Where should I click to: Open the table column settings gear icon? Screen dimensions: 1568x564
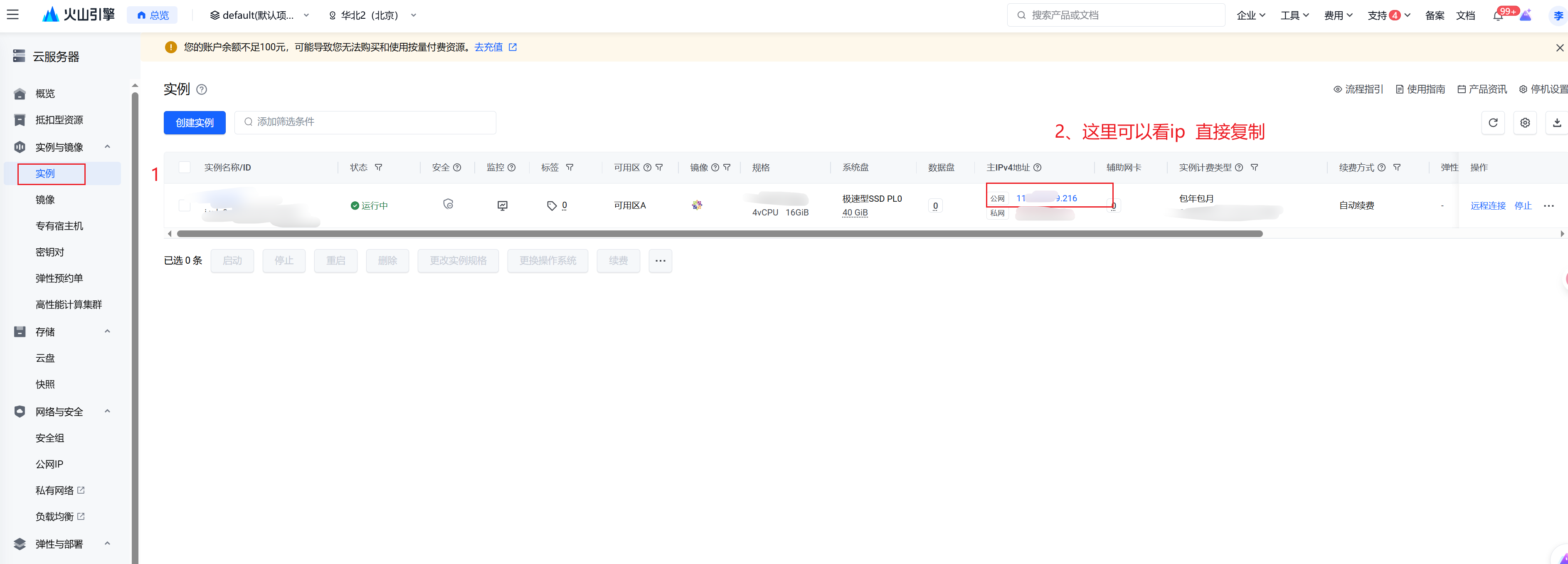[x=1525, y=122]
